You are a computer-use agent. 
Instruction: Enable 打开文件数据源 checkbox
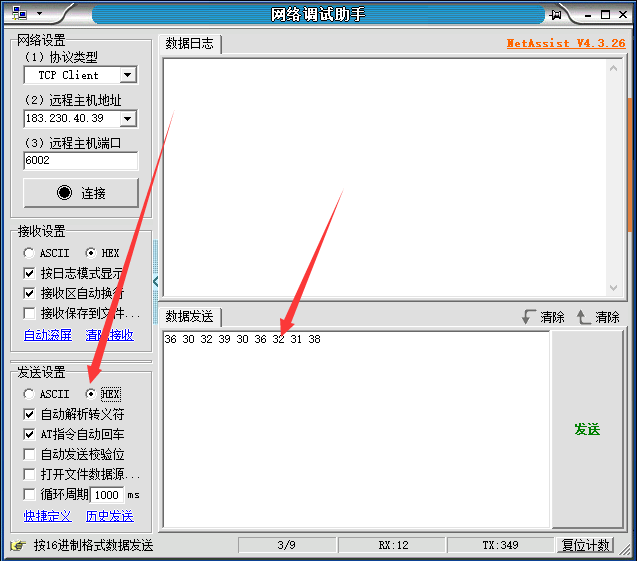[x=29, y=474]
